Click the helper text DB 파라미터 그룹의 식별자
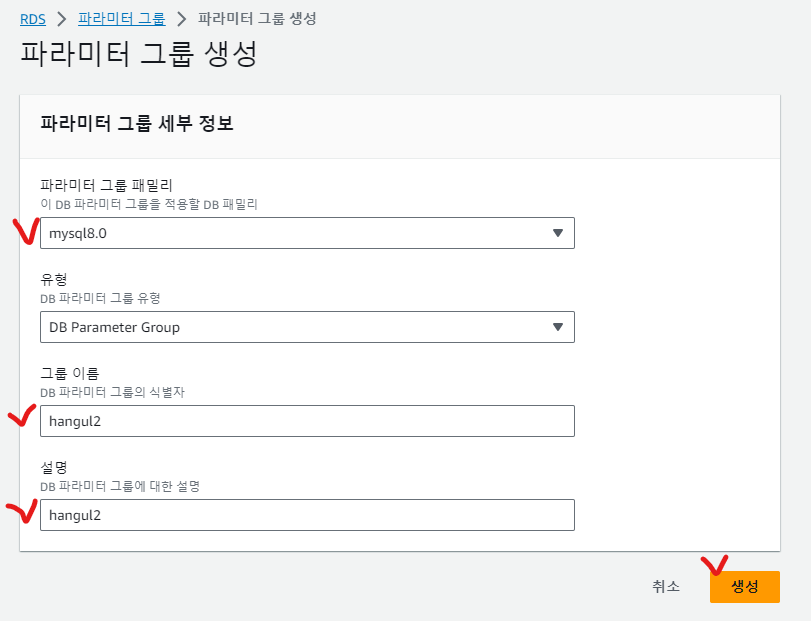 112,392
